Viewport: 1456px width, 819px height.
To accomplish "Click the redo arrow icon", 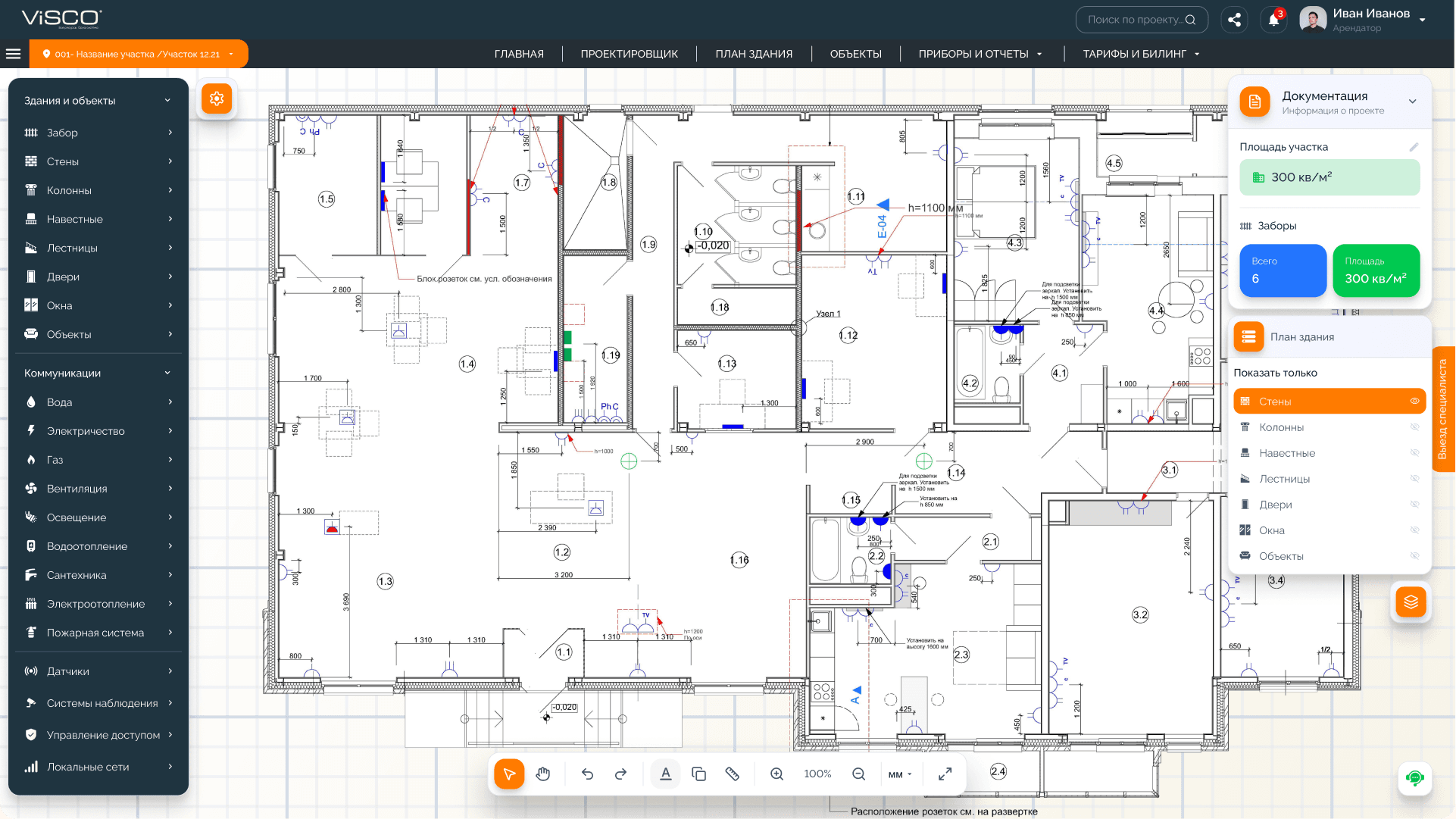I will click(x=620, y=774).
